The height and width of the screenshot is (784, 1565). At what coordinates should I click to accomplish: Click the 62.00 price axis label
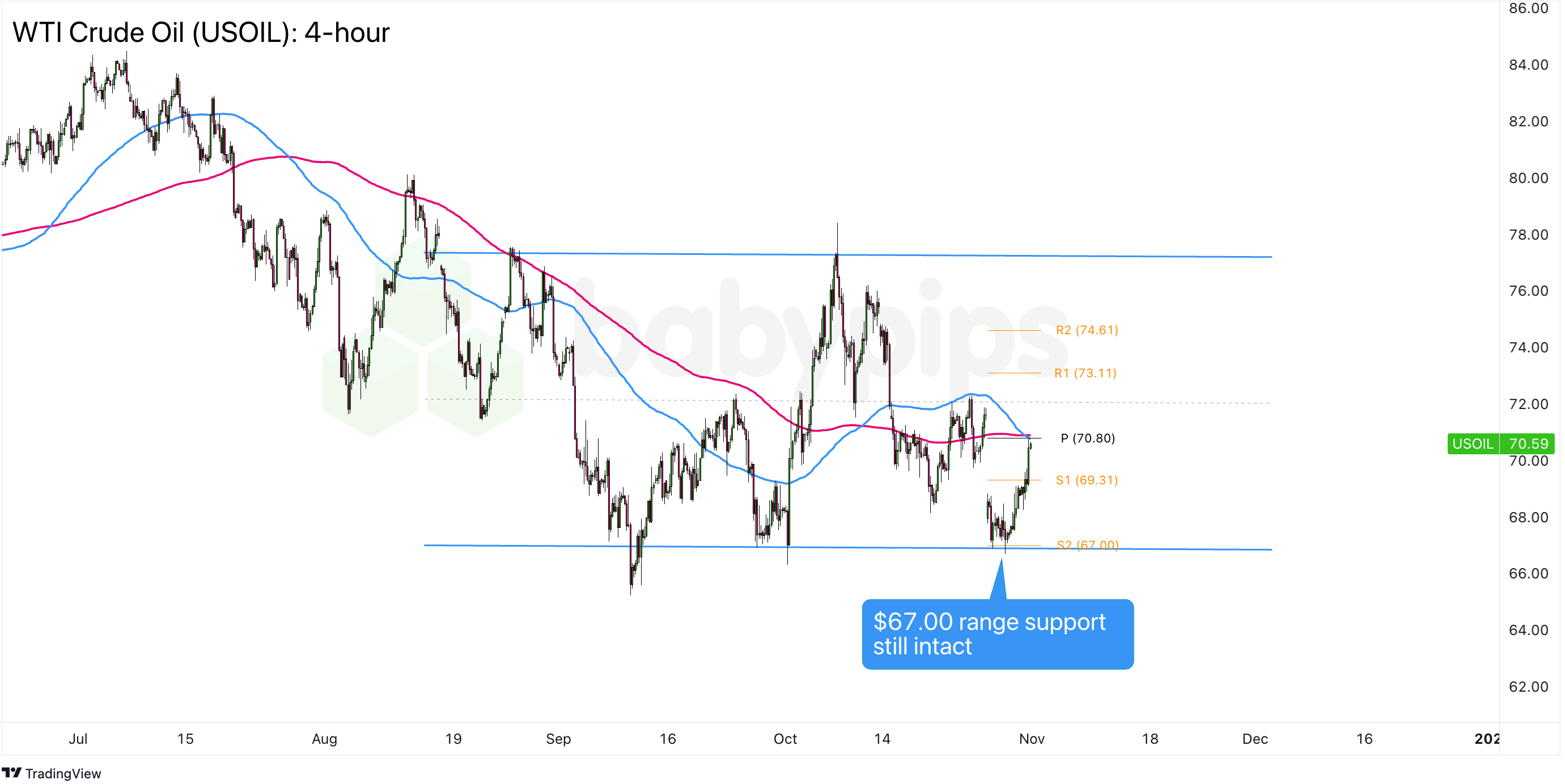click(1529, 686)
